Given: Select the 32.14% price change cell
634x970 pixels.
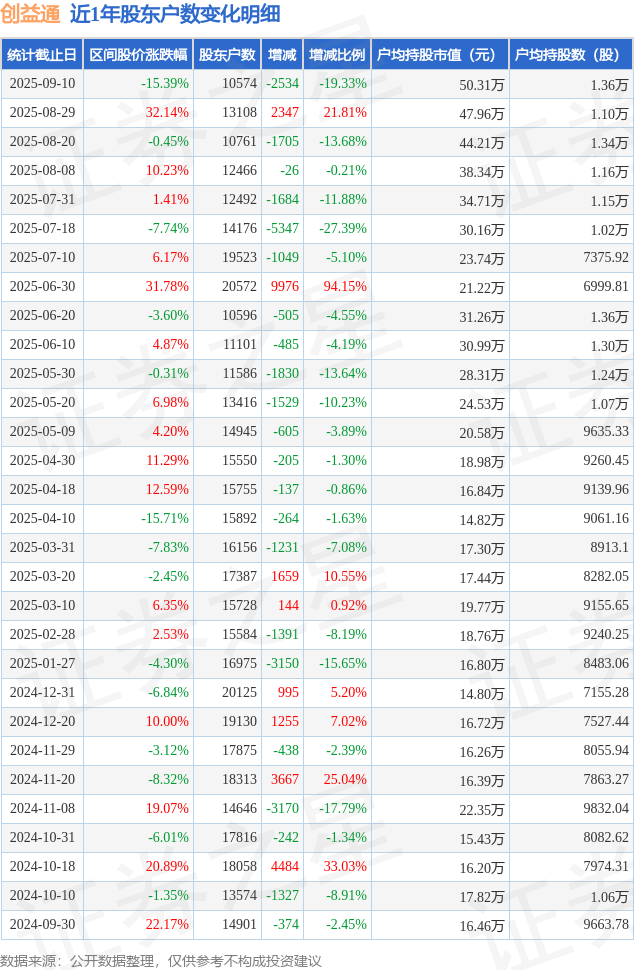Looking at the screenshot, I should pyautogui.click(x=167, y=113).
